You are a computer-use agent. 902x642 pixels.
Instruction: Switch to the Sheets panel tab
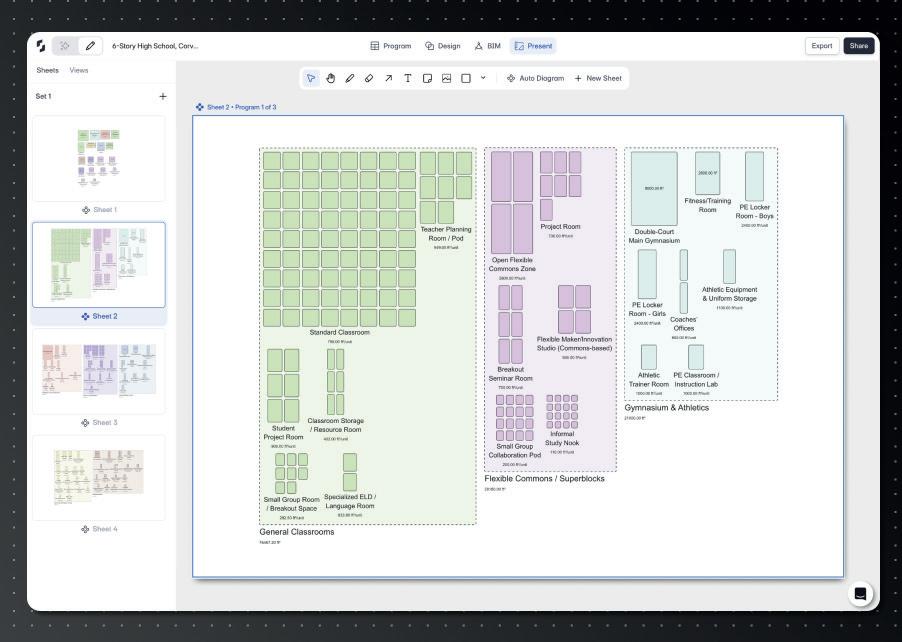[x=47, y=70]
